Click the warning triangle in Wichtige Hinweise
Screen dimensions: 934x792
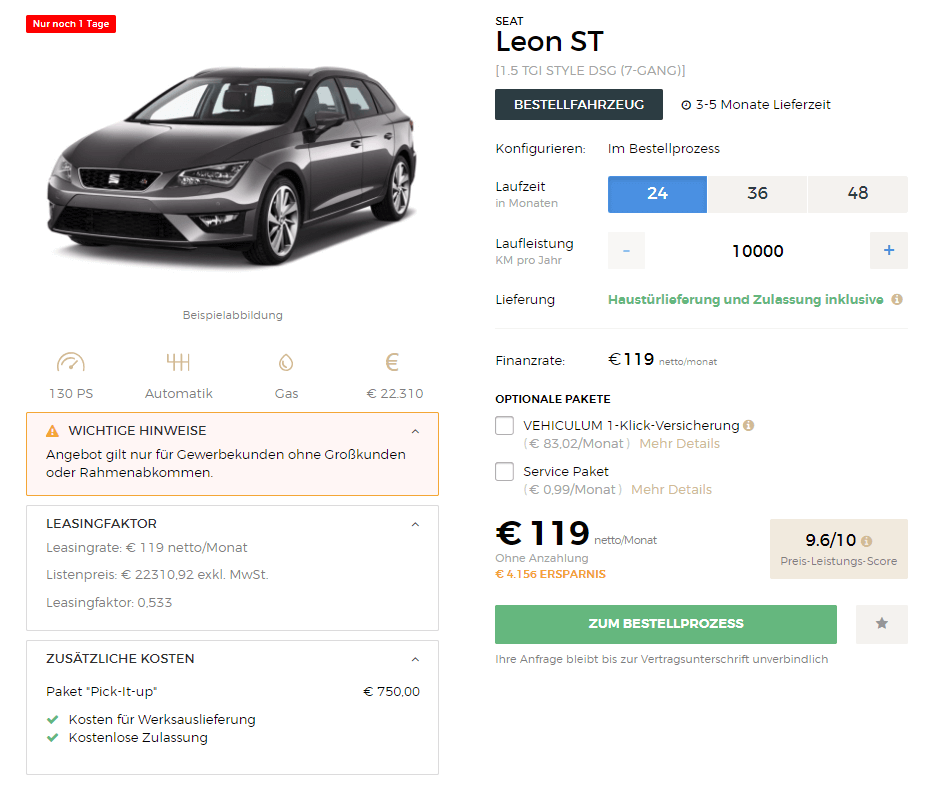[52, 431]
